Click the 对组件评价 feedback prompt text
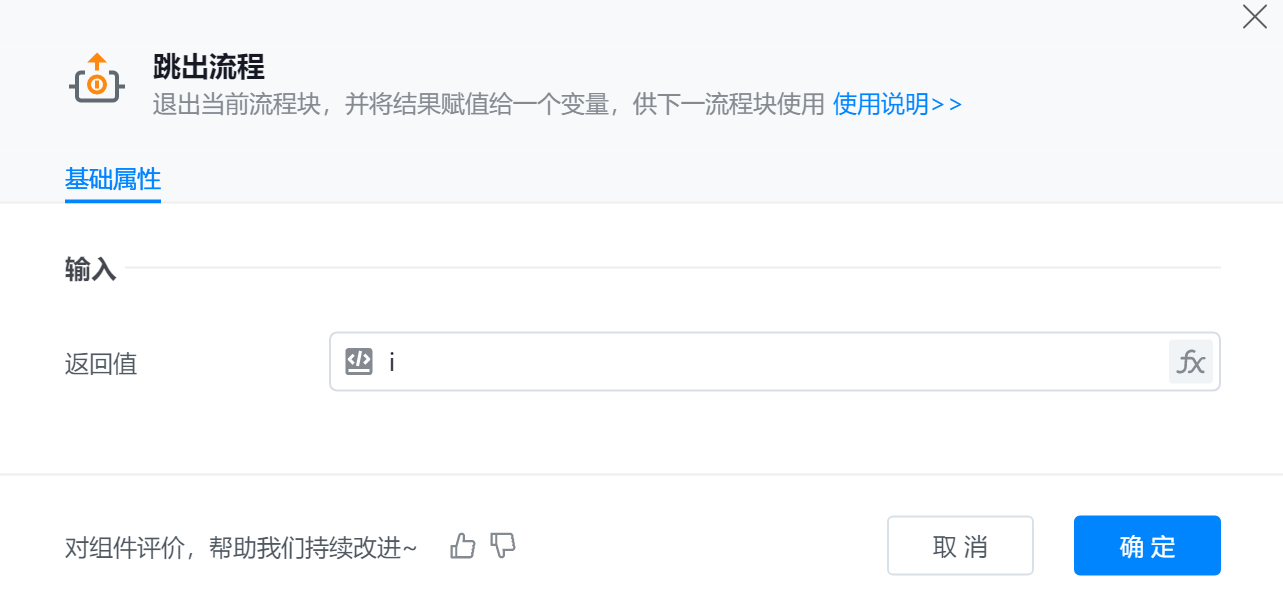1283x602 pixels. [x=240, y=547]
